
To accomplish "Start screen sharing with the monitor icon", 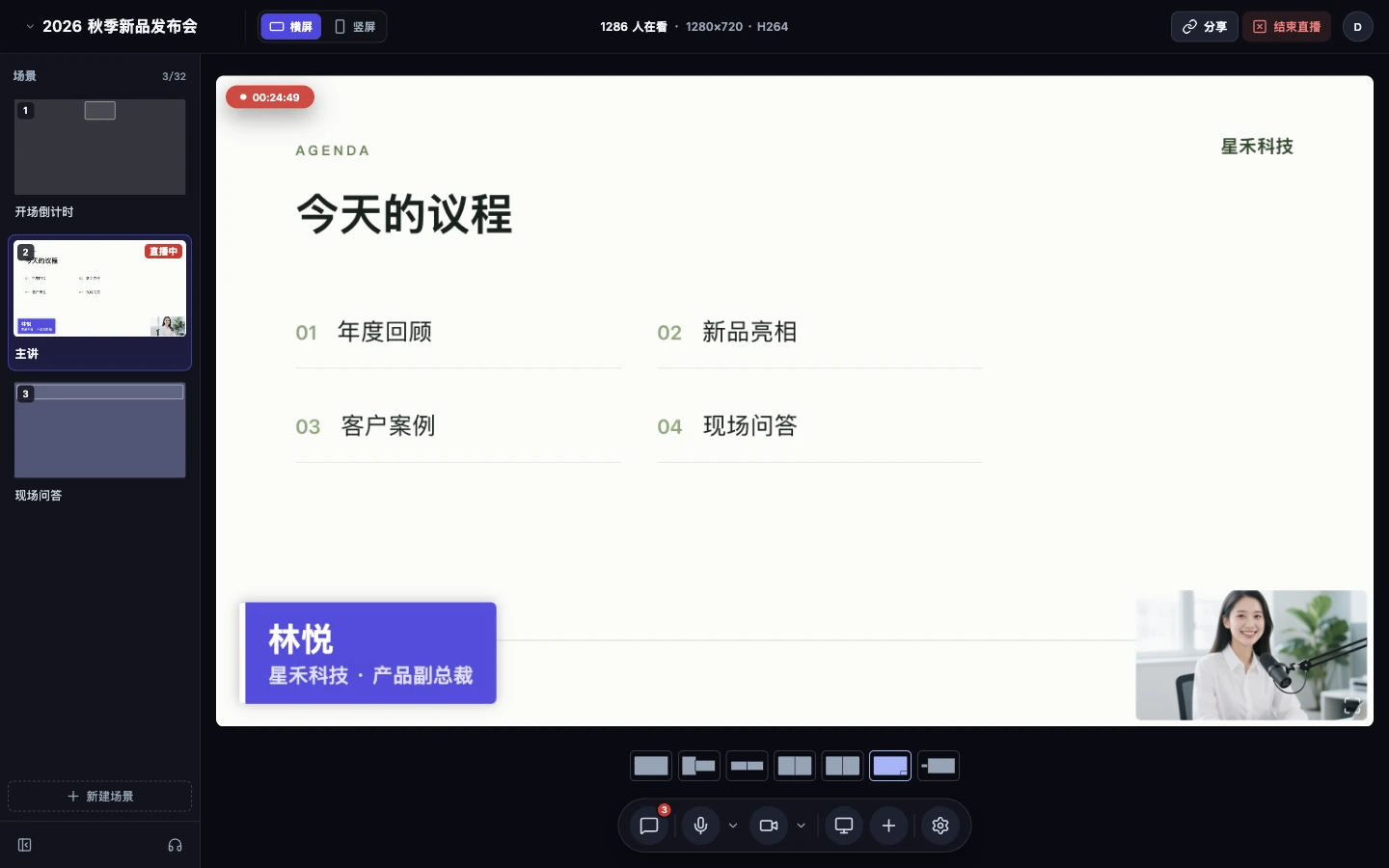I will coord(844,826).
